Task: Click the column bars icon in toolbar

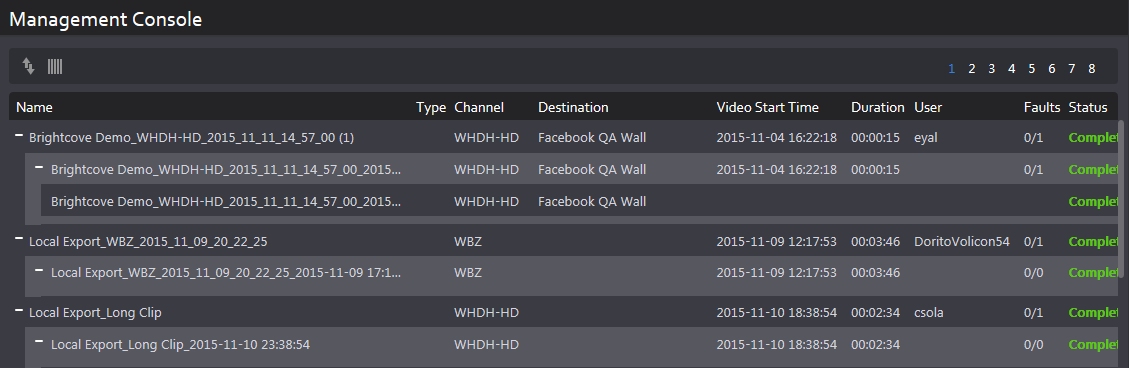Action: coord(55,67)
